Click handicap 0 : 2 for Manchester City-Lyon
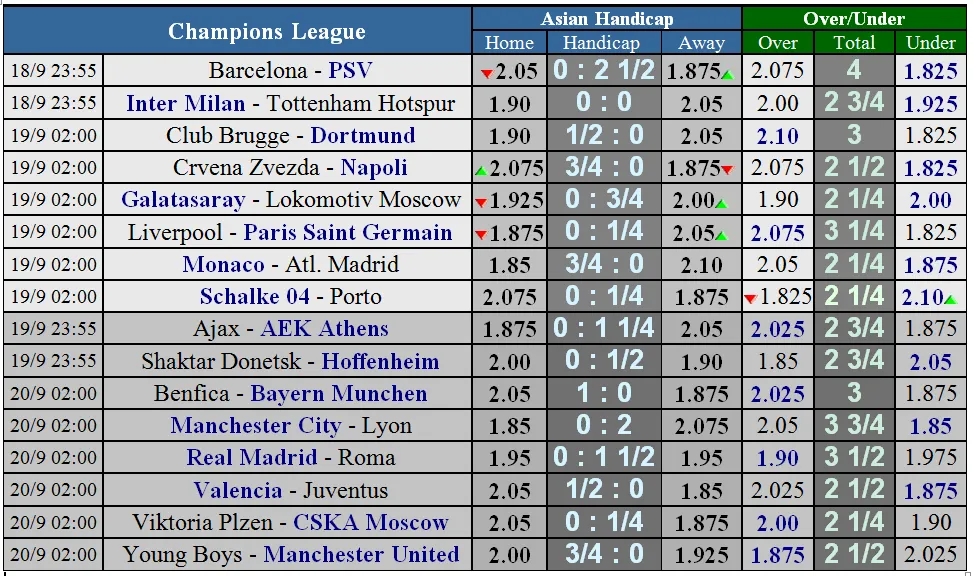 tap(604, 426)
